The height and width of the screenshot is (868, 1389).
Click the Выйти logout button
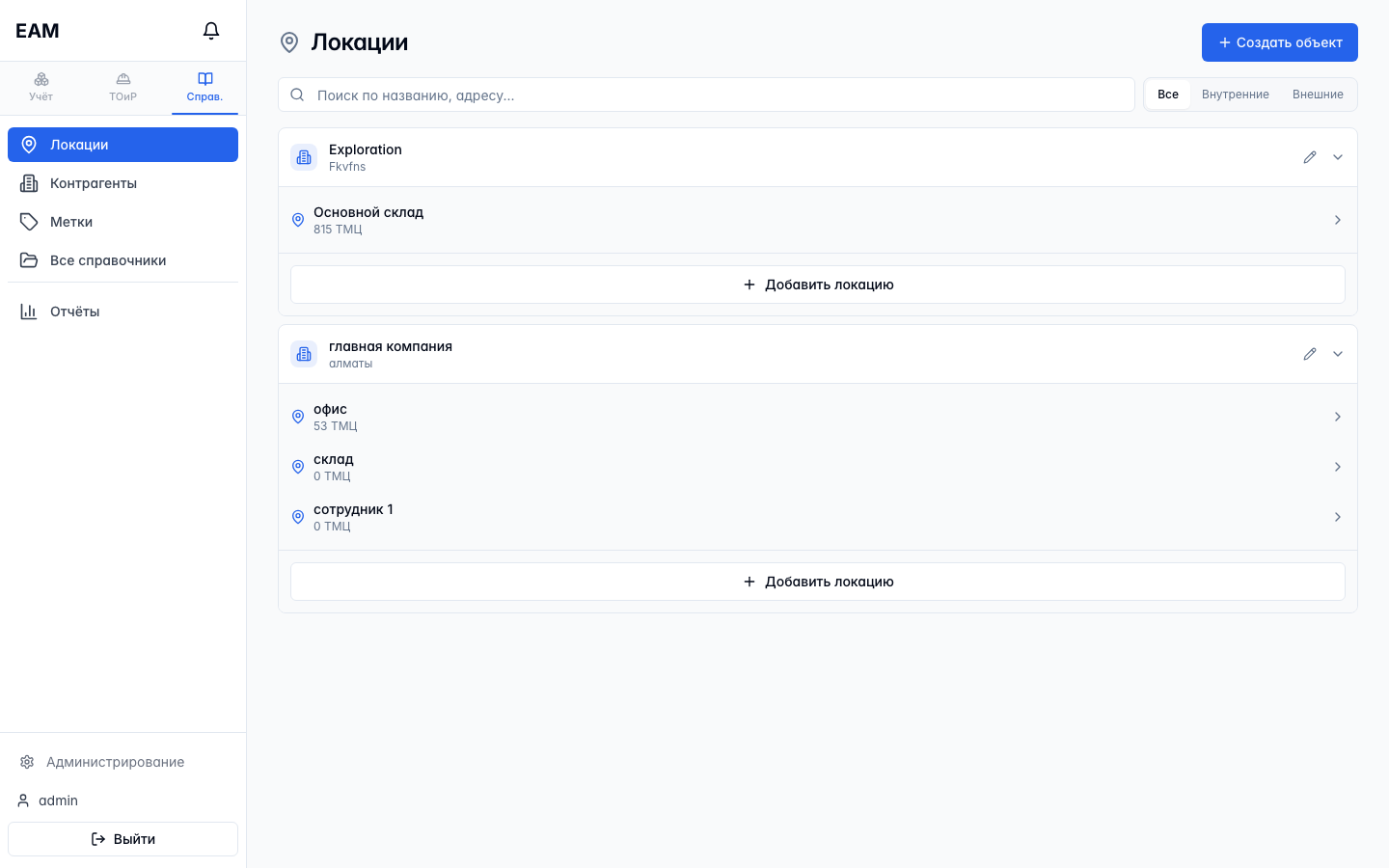[x=123, y=839]
